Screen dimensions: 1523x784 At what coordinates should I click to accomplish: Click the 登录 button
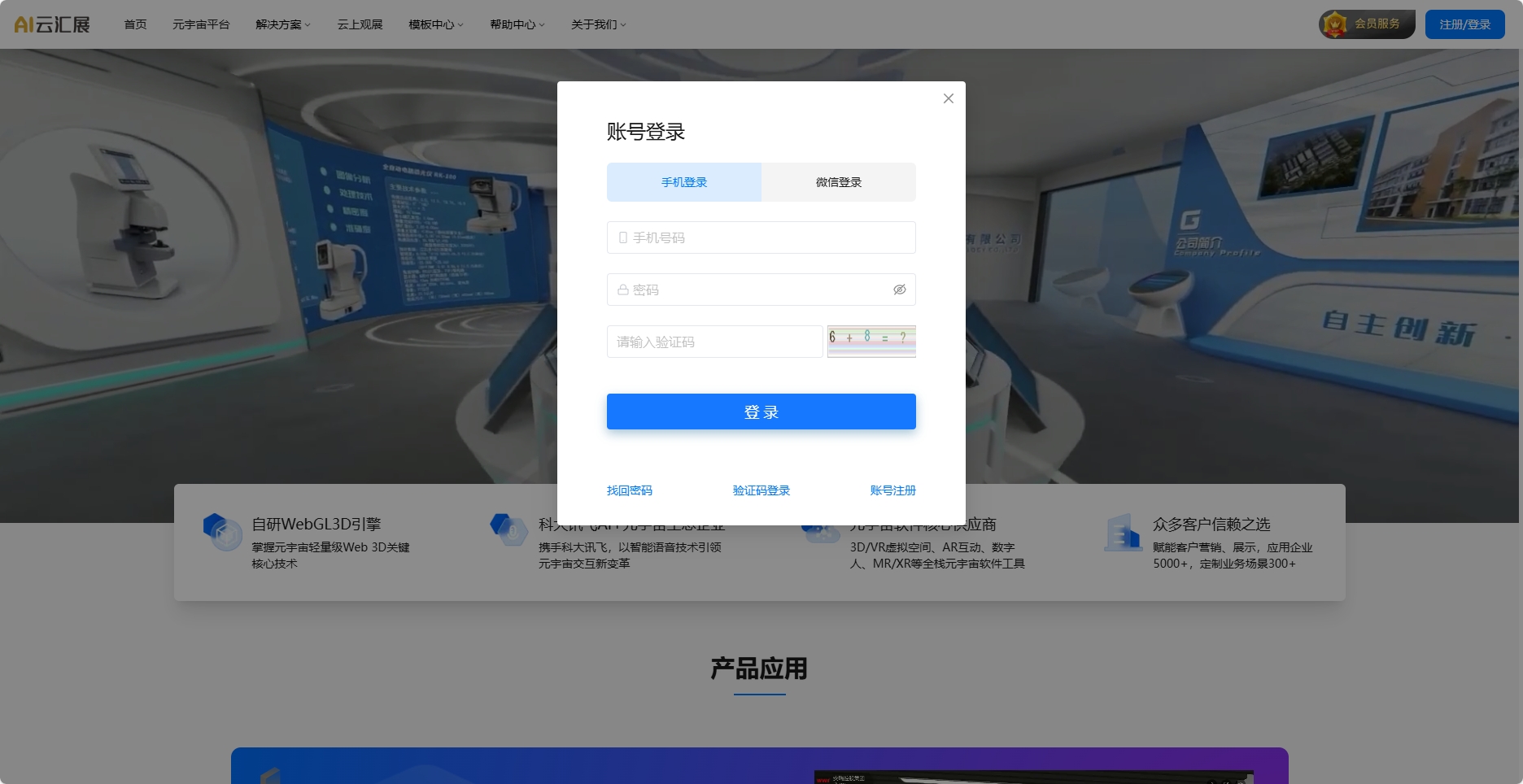(x=761, y=411)
